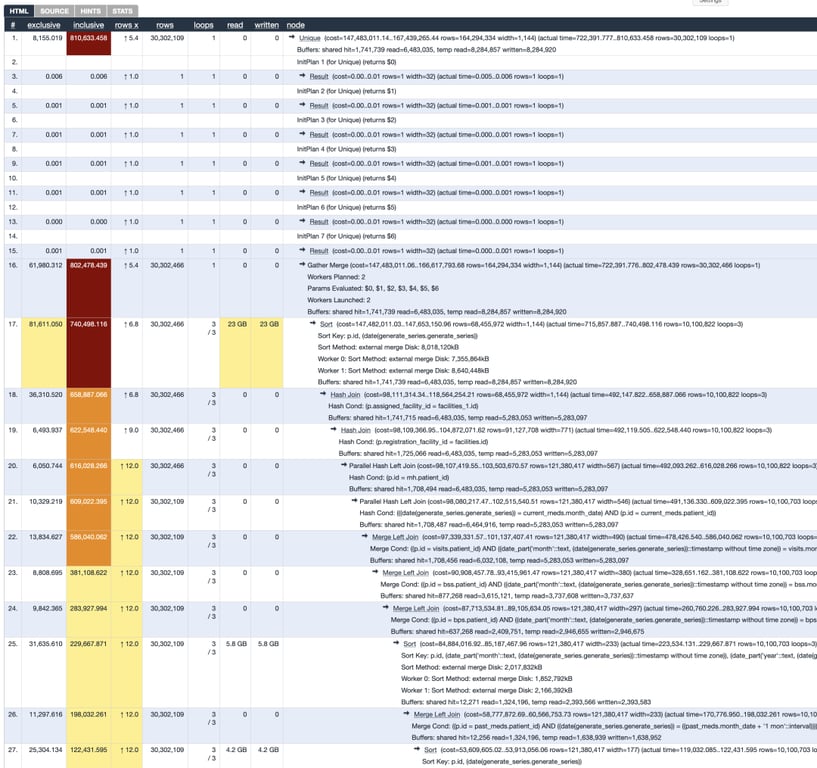817x768 pixels.
Task: Open the Merge Left Join link in row 23
Action: tap(405, 573)
